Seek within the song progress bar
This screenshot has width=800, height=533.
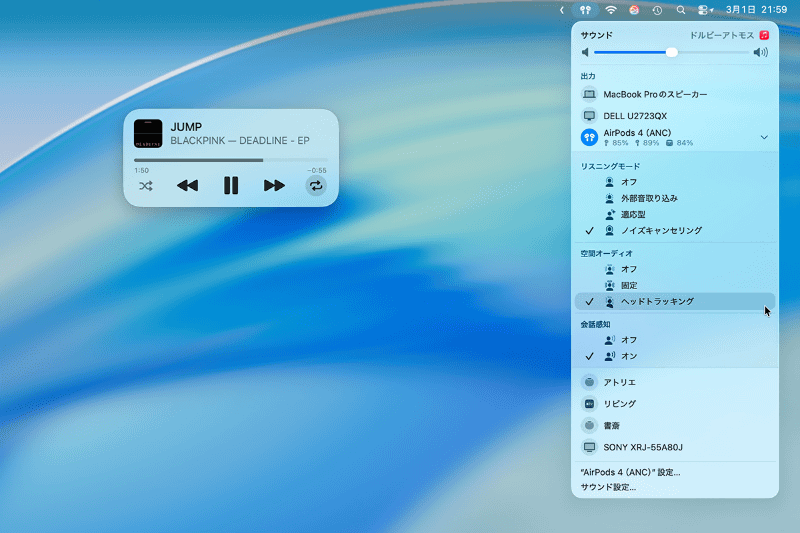tap(231, 160)
